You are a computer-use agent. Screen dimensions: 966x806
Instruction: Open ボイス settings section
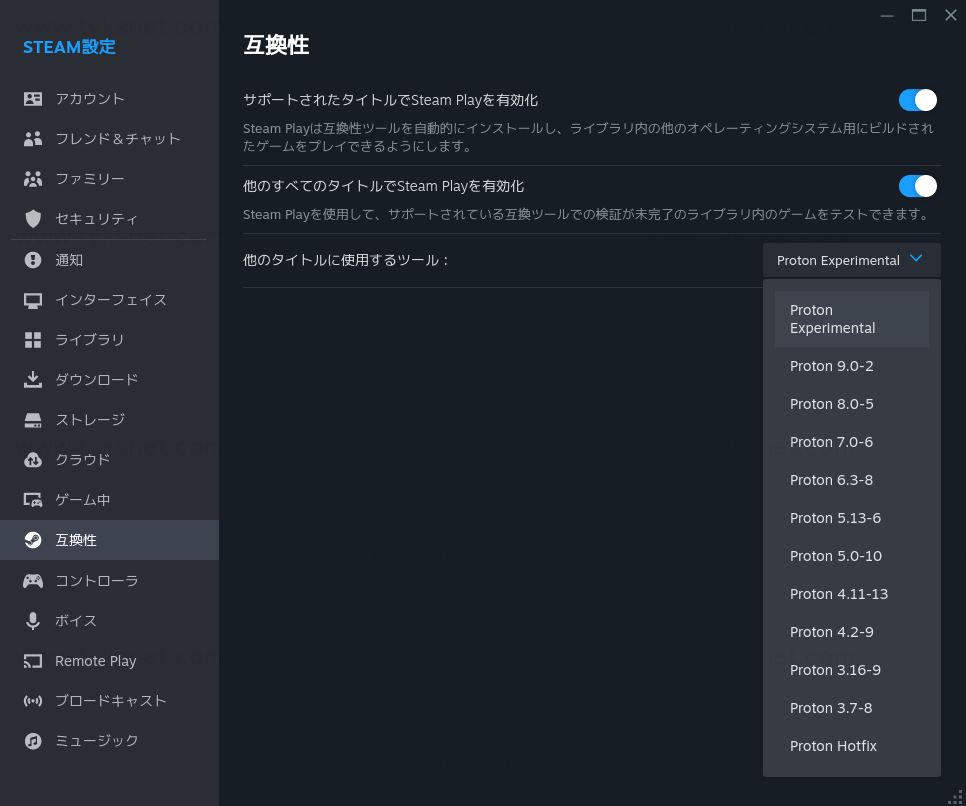click(x=109, y=621)
